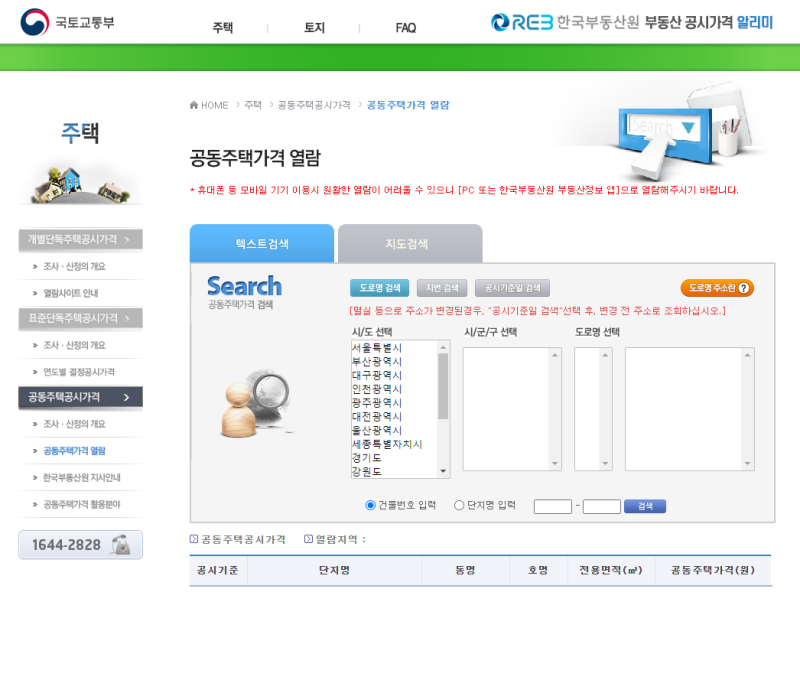The height and width of the screenshot is (680, 800).
Task: Open 공동주택가격 활용분야 sidebar link
Action: tap(82, 505)
